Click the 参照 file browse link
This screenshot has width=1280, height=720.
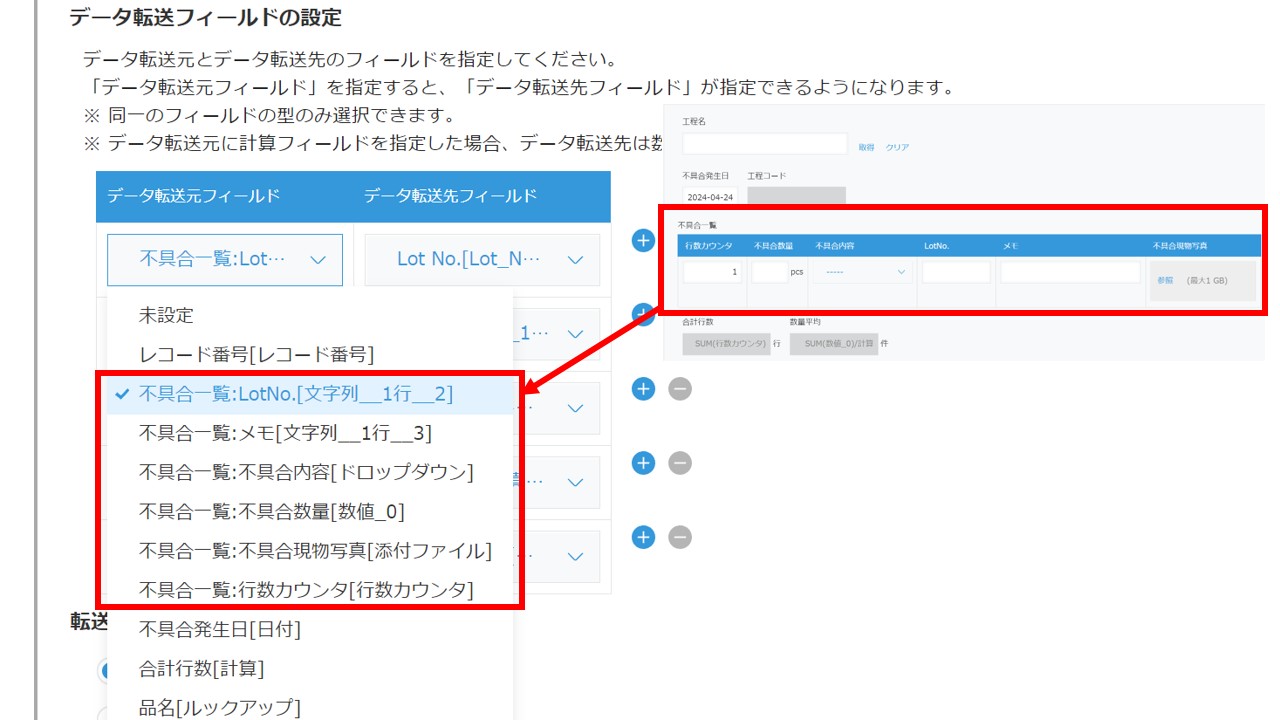point(1165,281)
